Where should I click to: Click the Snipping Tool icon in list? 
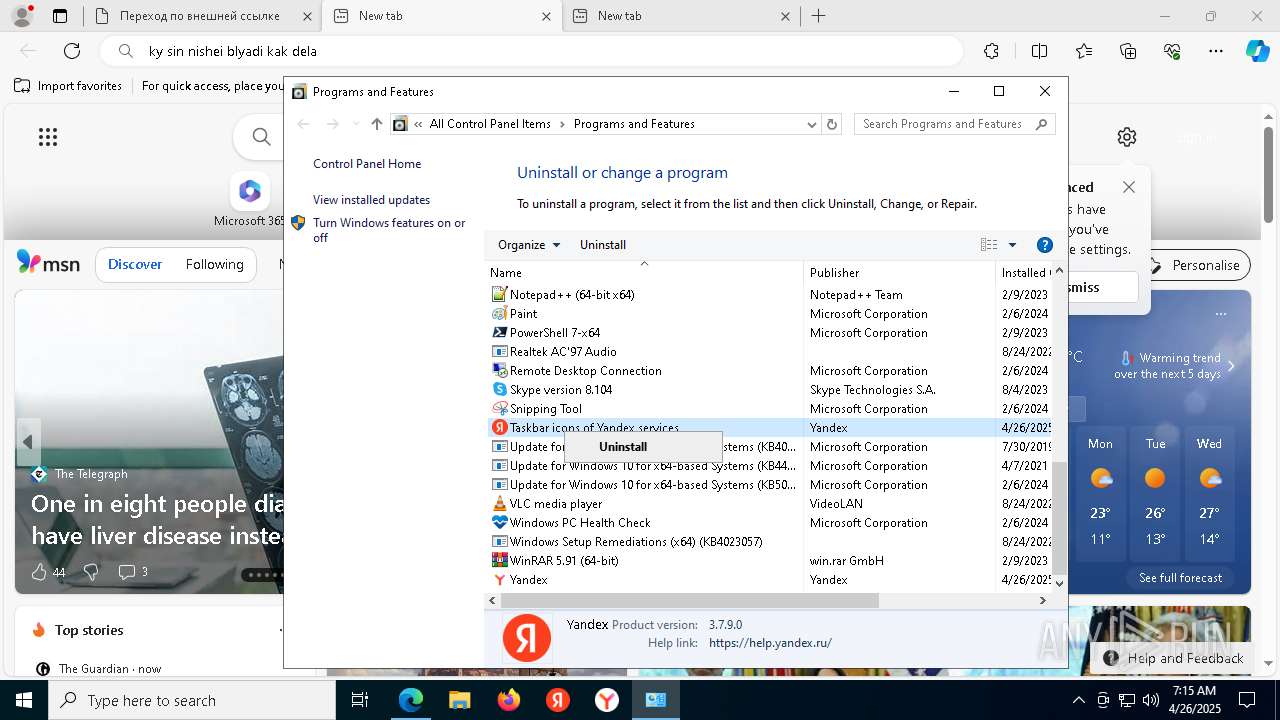500,408
